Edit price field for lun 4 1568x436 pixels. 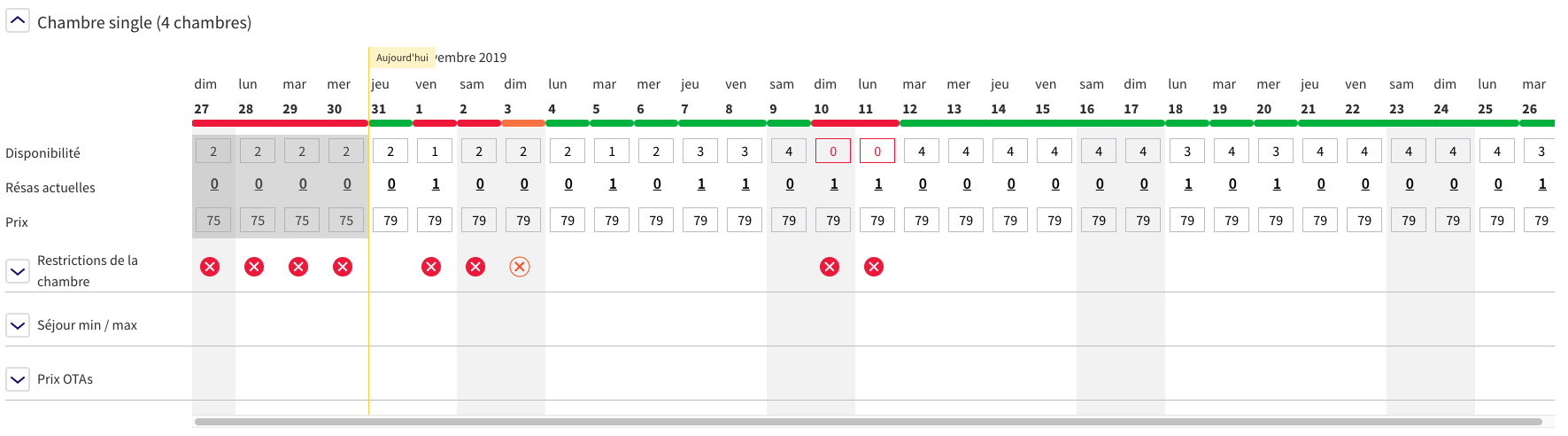click(x=568, y=220)
